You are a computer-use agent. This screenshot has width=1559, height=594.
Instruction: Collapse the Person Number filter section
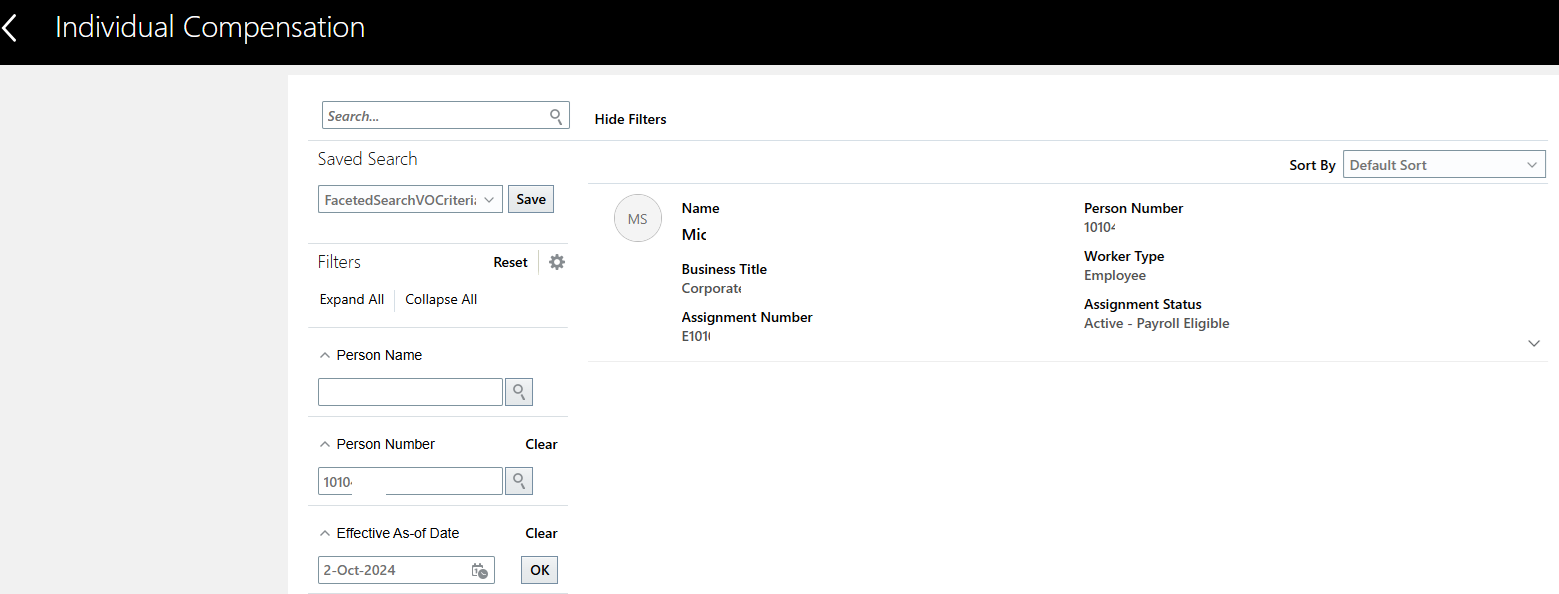(x=323, y=443)
